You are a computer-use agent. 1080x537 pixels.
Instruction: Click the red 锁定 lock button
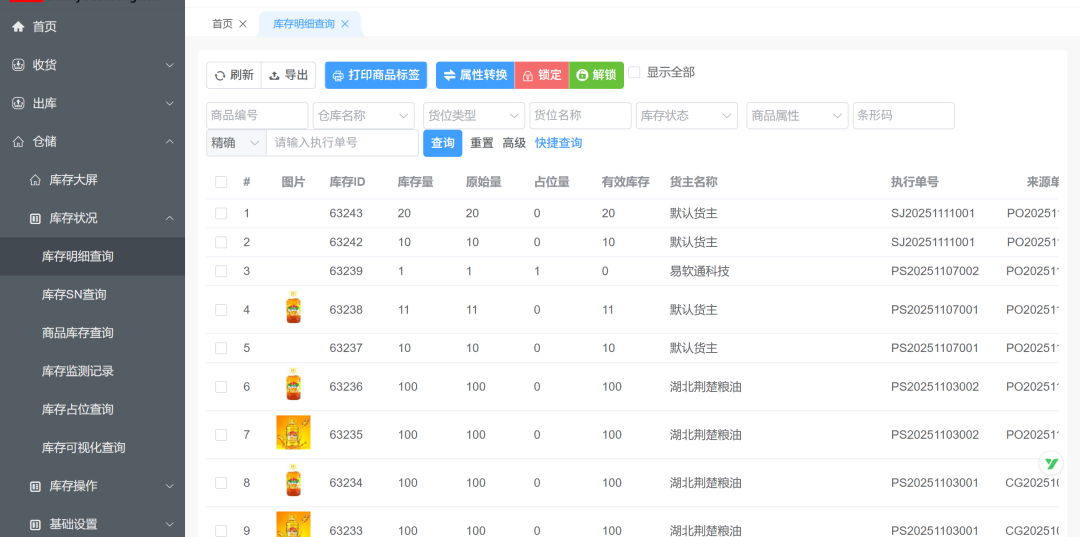tap(542, 75)
